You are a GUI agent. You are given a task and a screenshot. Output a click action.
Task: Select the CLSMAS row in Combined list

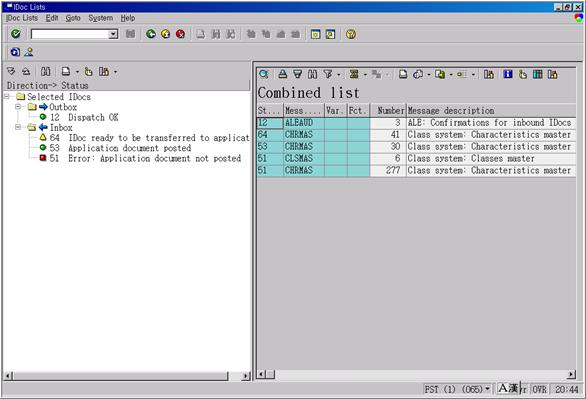[x=416, y=158]
